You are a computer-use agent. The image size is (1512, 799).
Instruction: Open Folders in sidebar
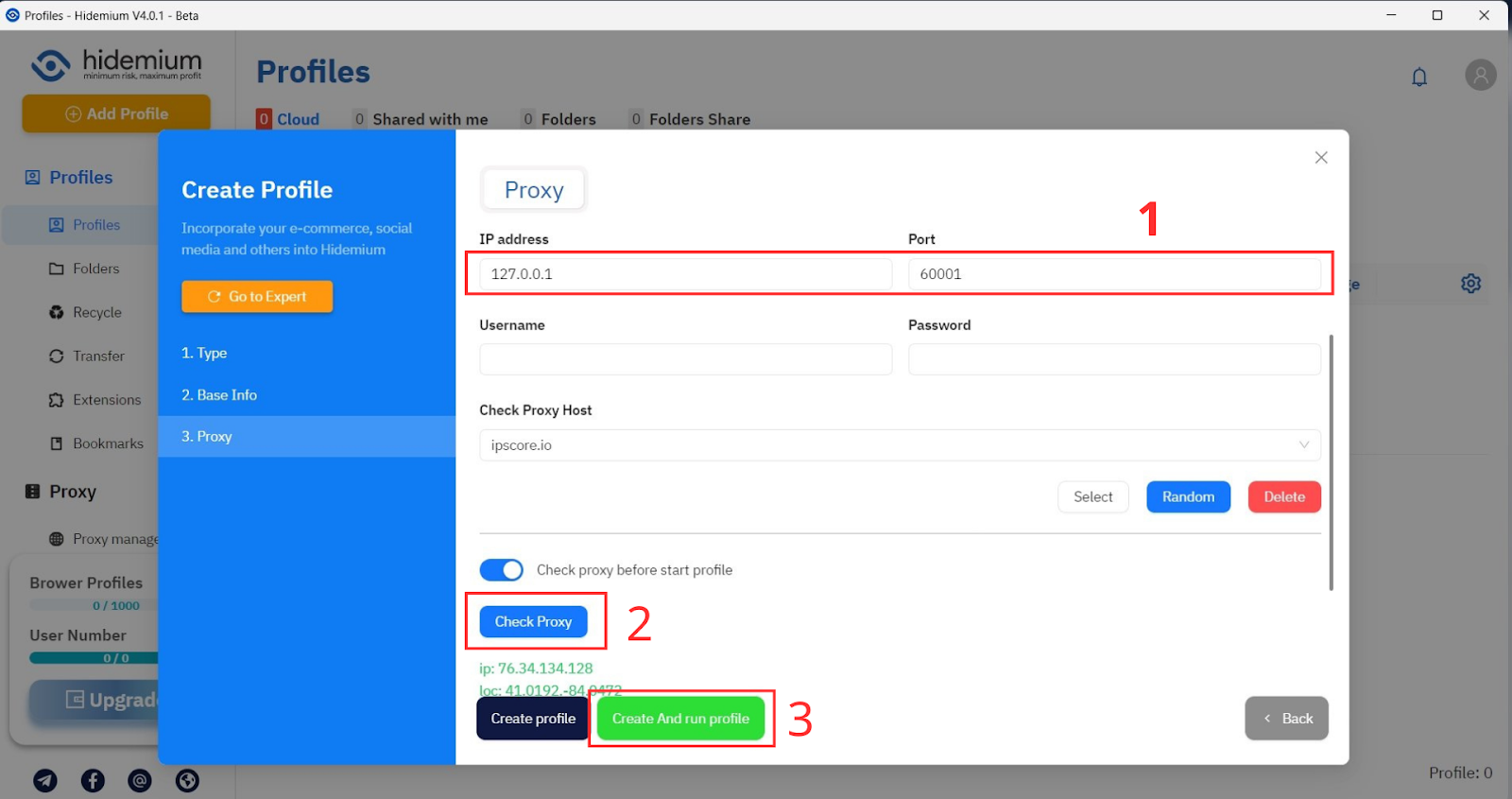83,269
